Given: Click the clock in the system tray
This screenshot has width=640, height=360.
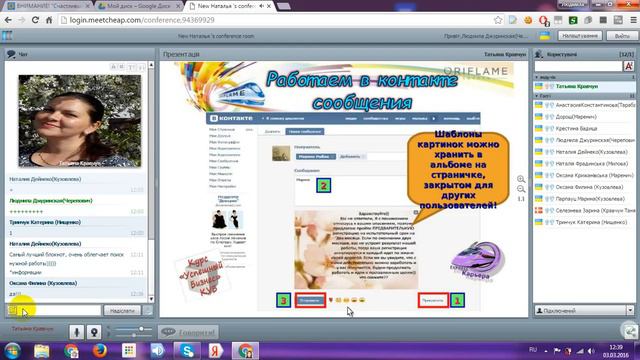Looking at the screenshot, I should click(x=616, y=351).
